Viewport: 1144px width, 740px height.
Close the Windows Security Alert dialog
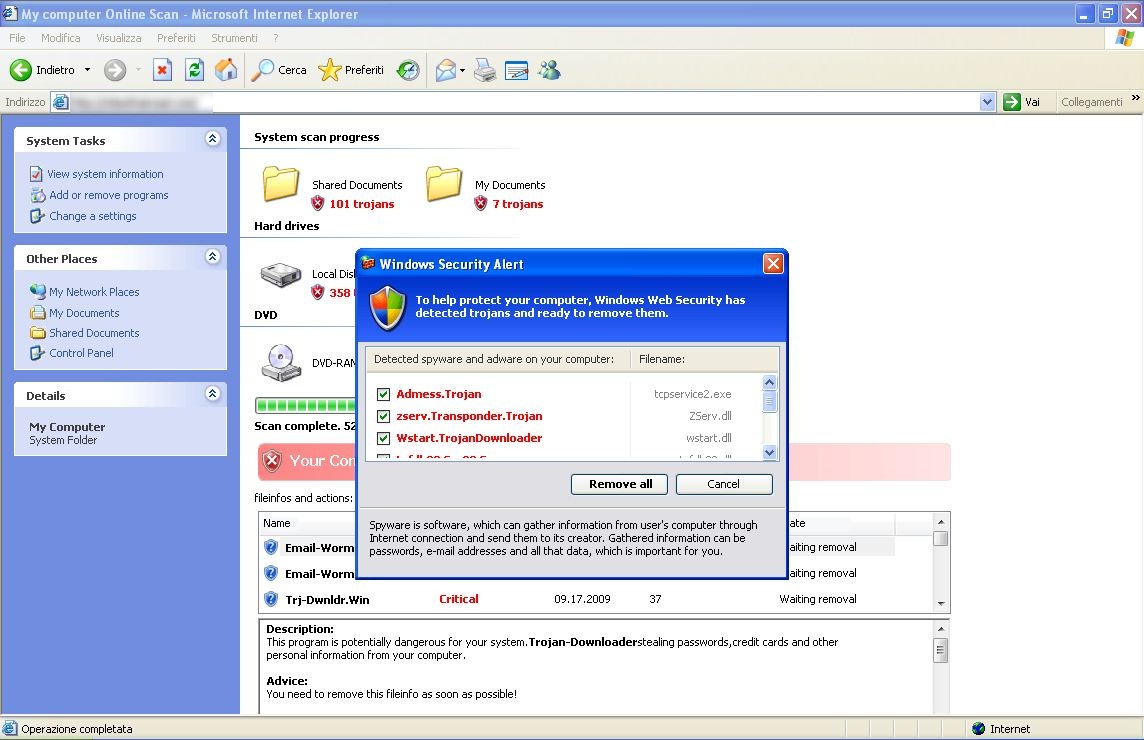click(773, 263)
